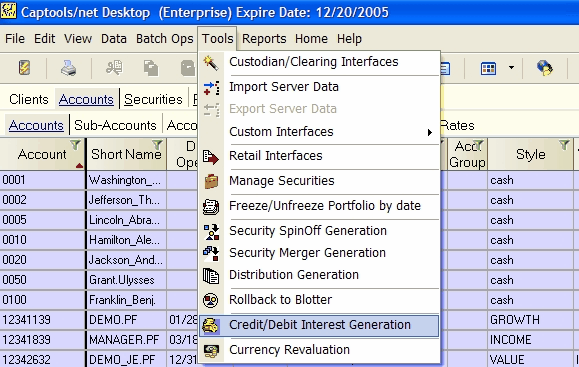Open the Help menu

(349, 38)
